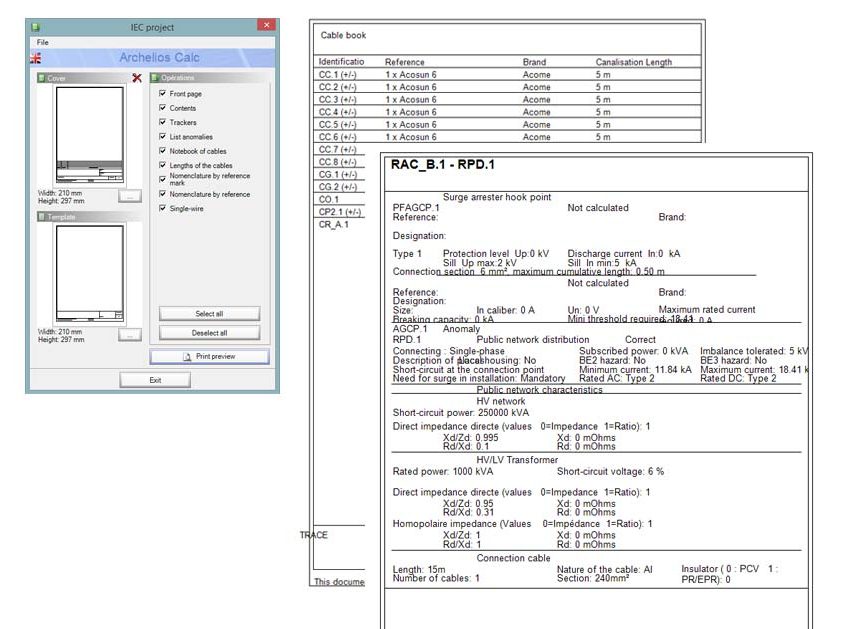Toggle Lengths of the cables checkbox
The image size is (845, 629).
point(162,165)
